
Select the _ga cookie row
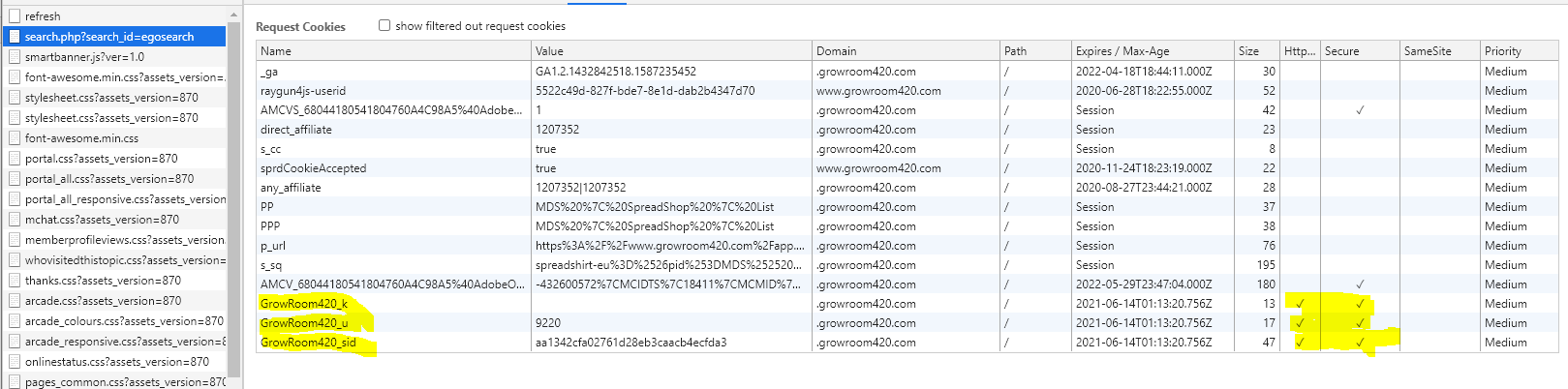click(269, 72)
